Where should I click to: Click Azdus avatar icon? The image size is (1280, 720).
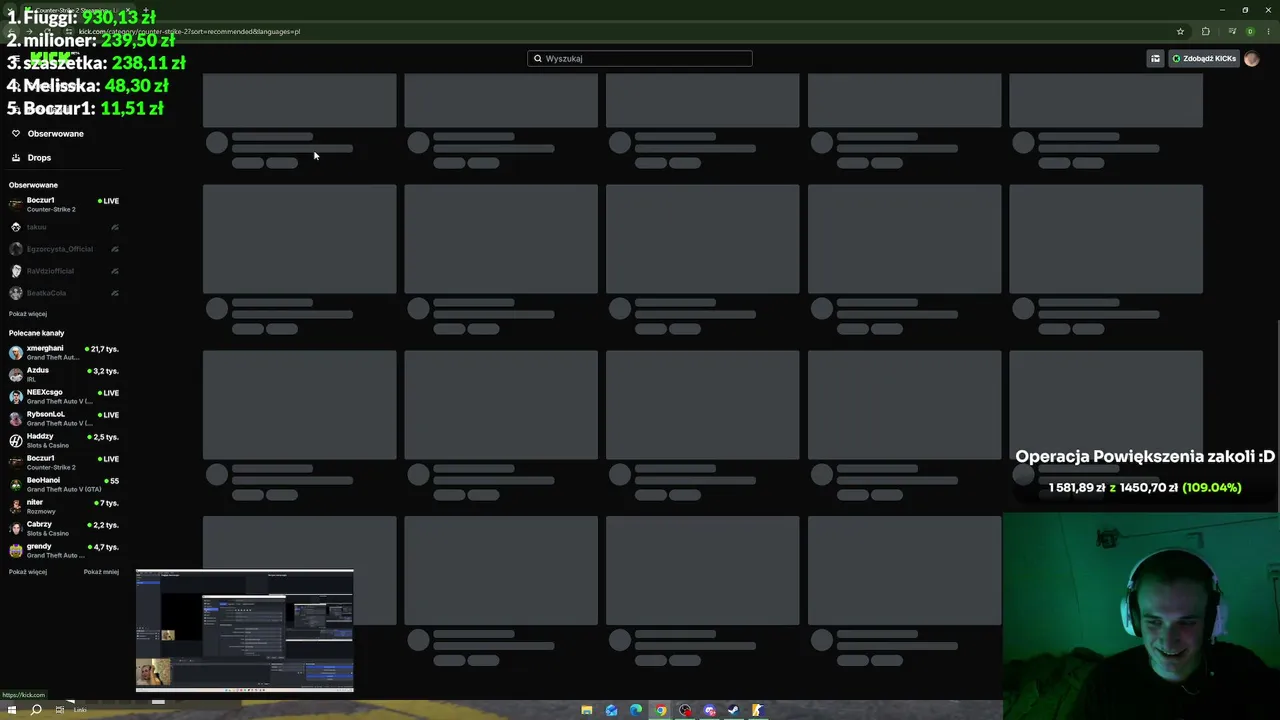(x=16, y=375)
